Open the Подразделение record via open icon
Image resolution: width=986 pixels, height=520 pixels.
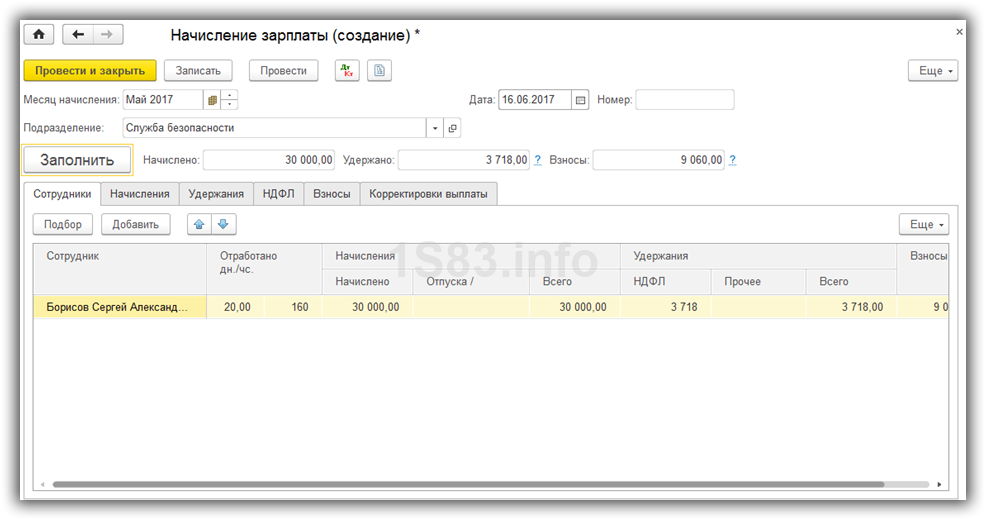click(x=452, y=128)
